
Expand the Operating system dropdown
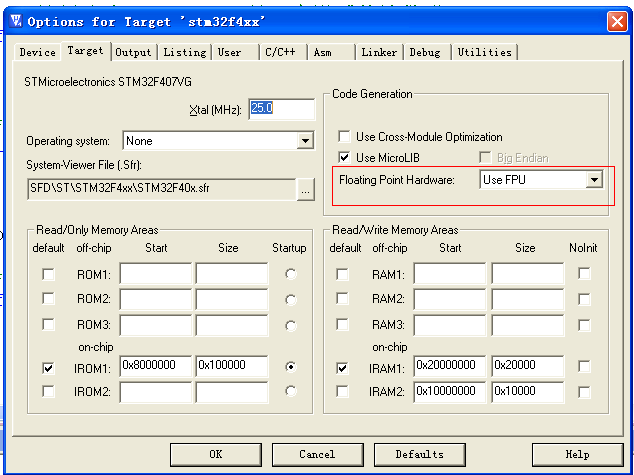point(305,141)
